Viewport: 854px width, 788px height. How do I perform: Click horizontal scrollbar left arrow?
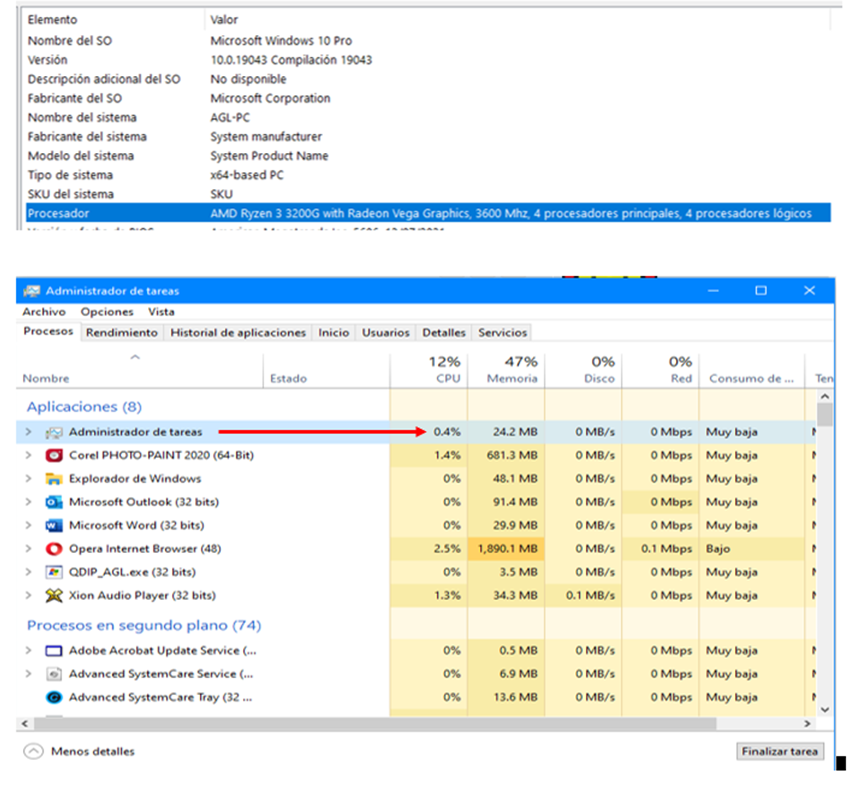[25, 724]
